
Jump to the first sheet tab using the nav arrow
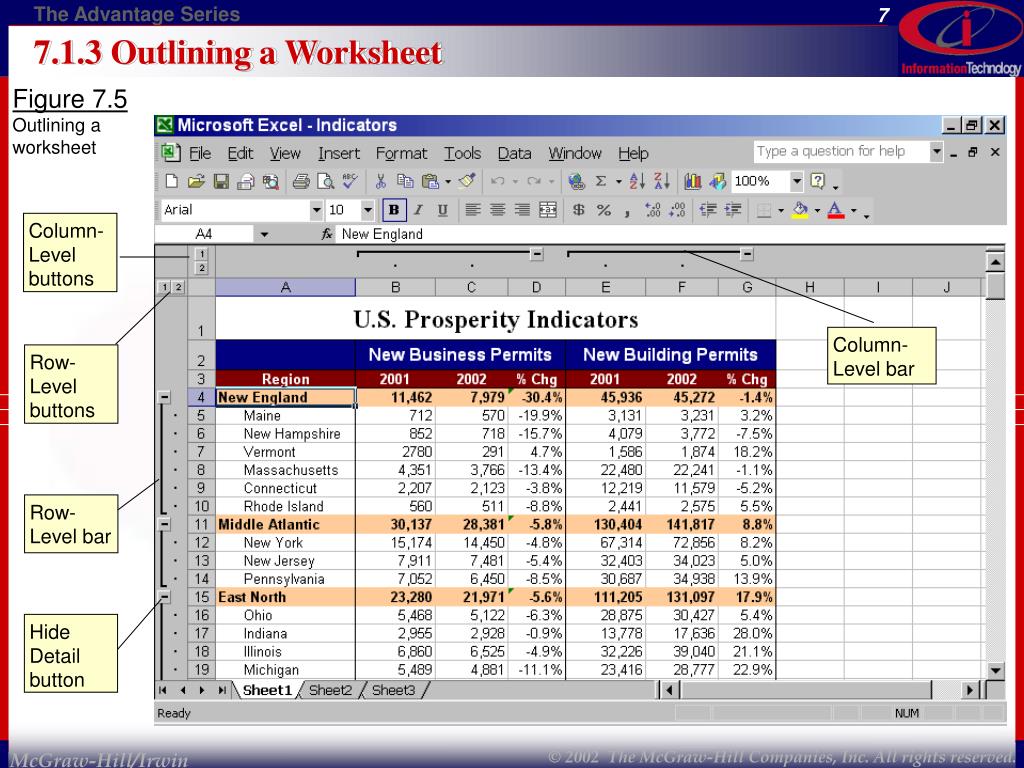(x=163, y=690)
